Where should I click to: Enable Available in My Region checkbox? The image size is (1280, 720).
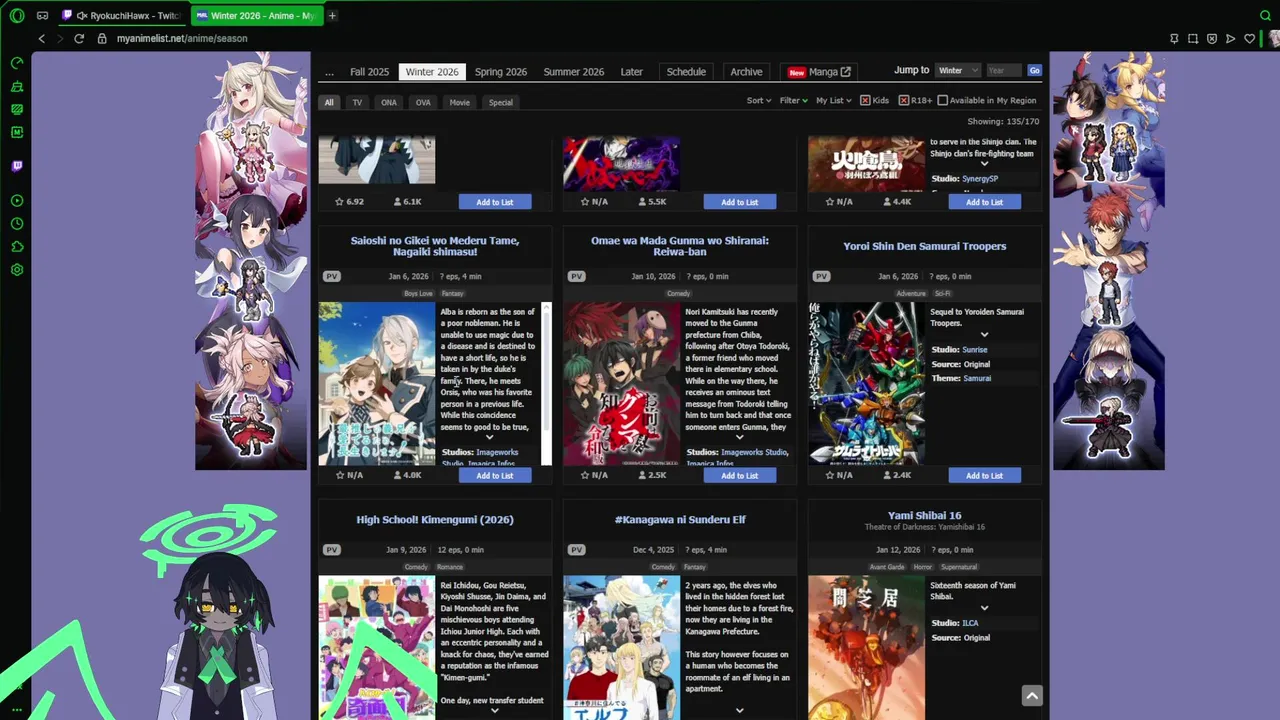pos(942,100)
